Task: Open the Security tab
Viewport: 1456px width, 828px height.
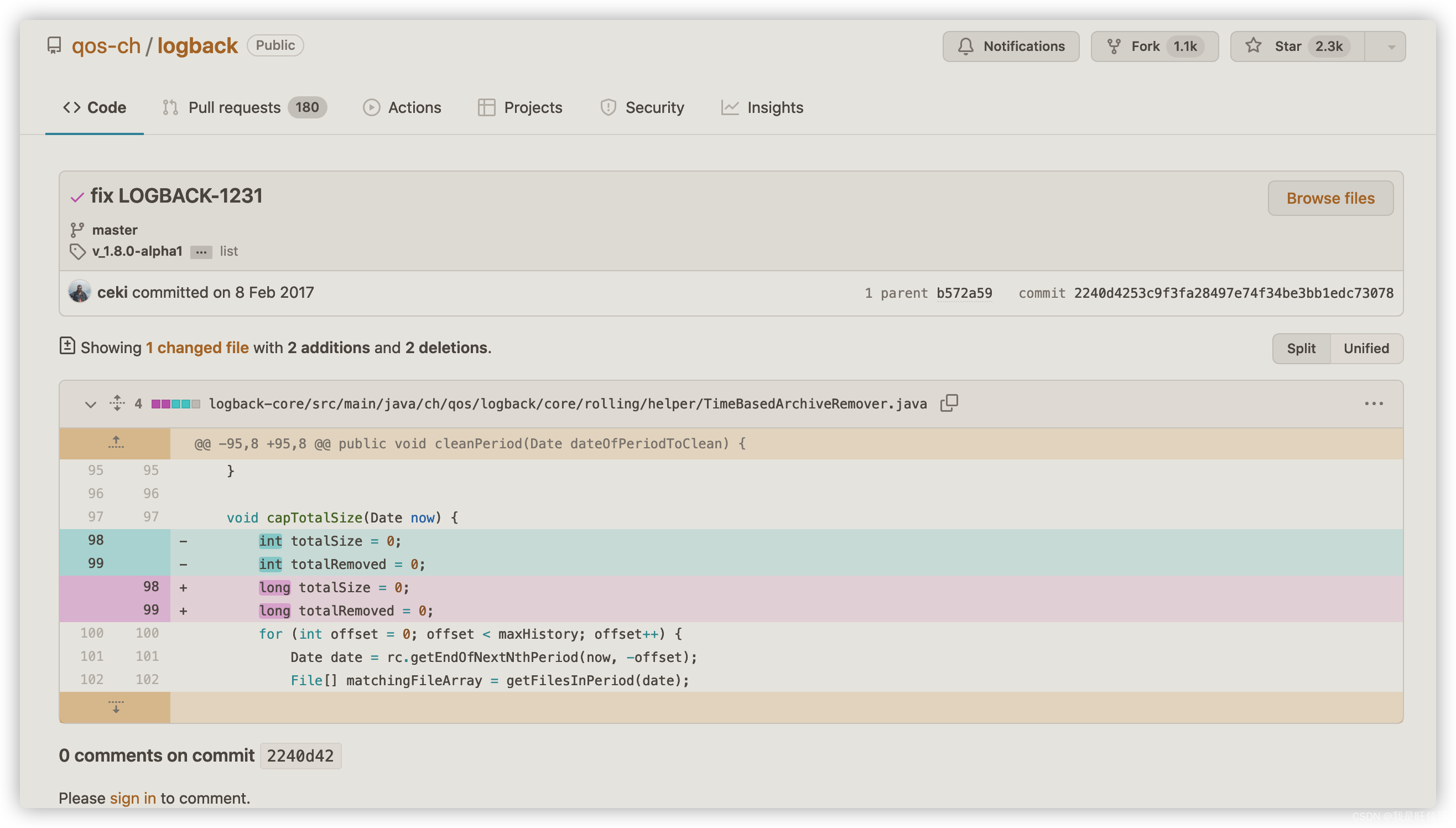Action: [642, 107]
